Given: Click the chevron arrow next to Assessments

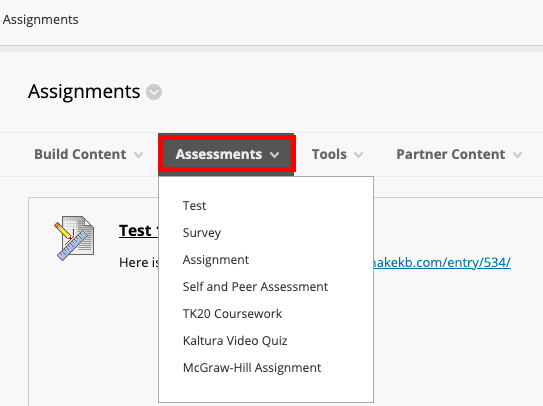Looking at the screenshot, I should click(x=275, y=155).
